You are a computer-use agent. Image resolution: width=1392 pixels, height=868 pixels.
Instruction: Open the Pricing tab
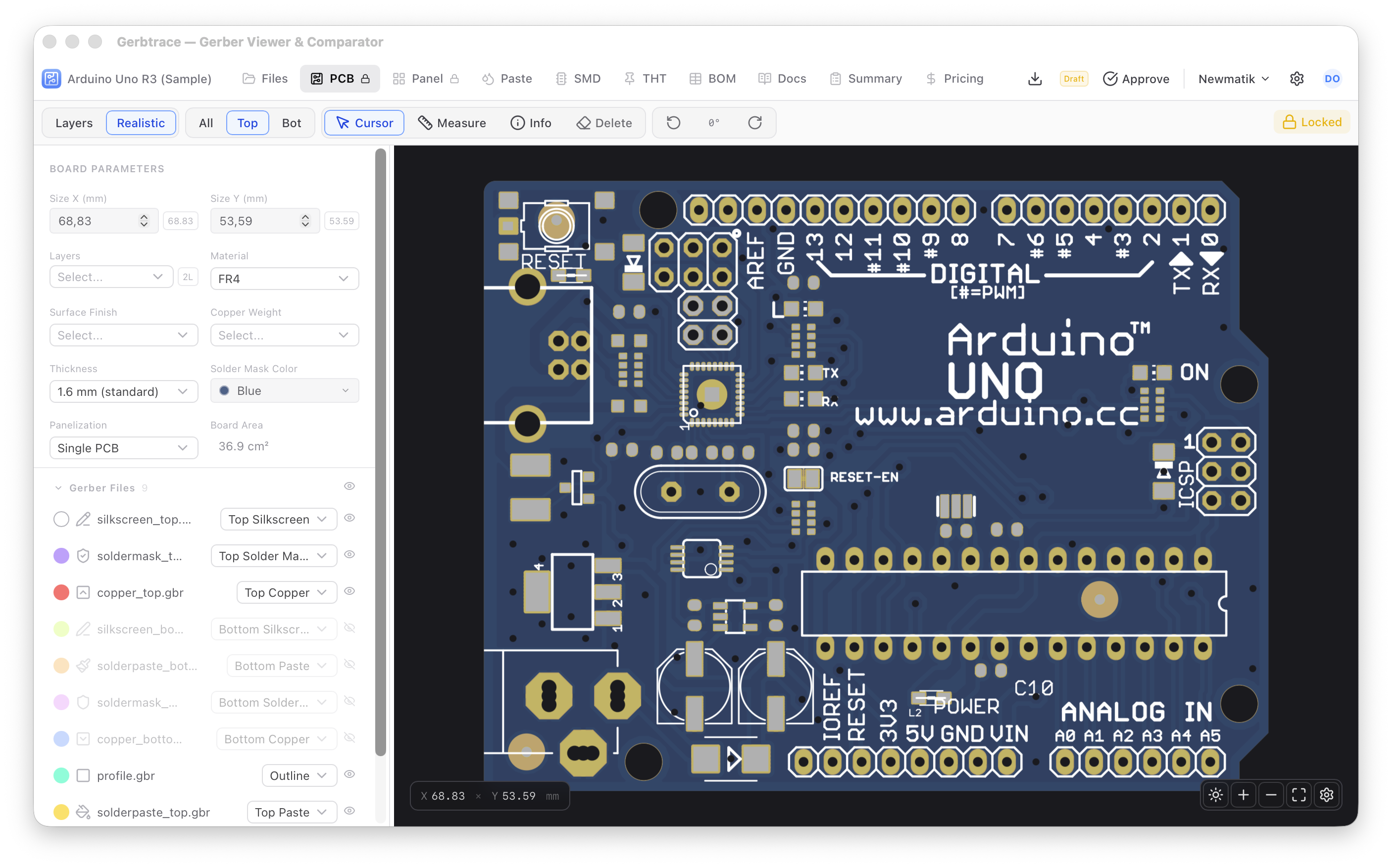pos(955,79)
